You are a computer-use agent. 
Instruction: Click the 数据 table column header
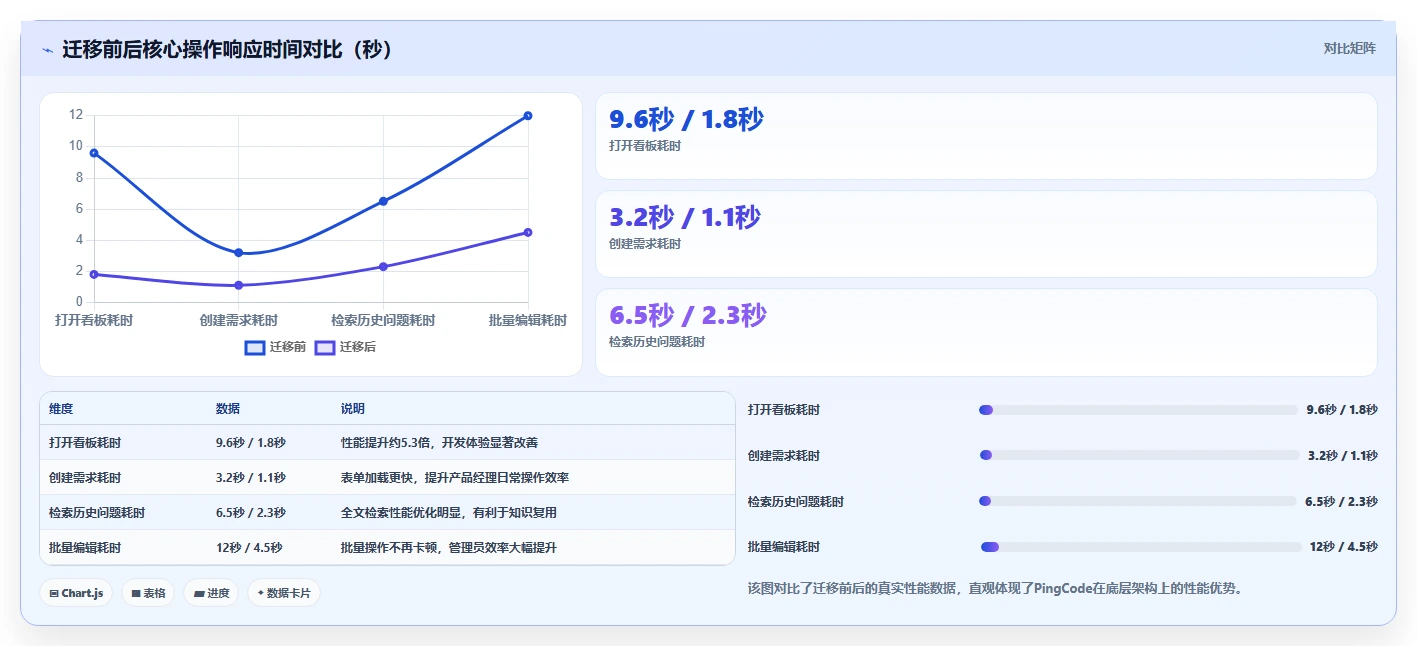pos(228,409)
